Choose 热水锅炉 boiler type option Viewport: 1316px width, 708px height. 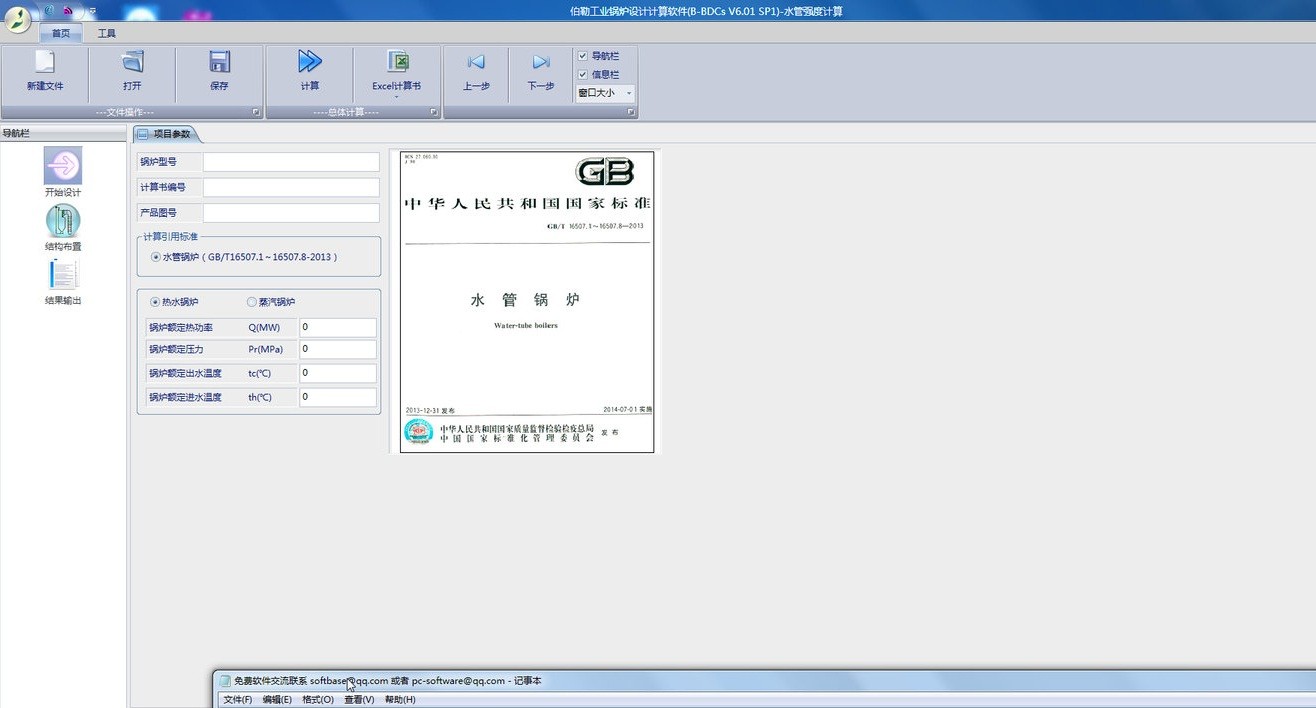click(154, 301)
